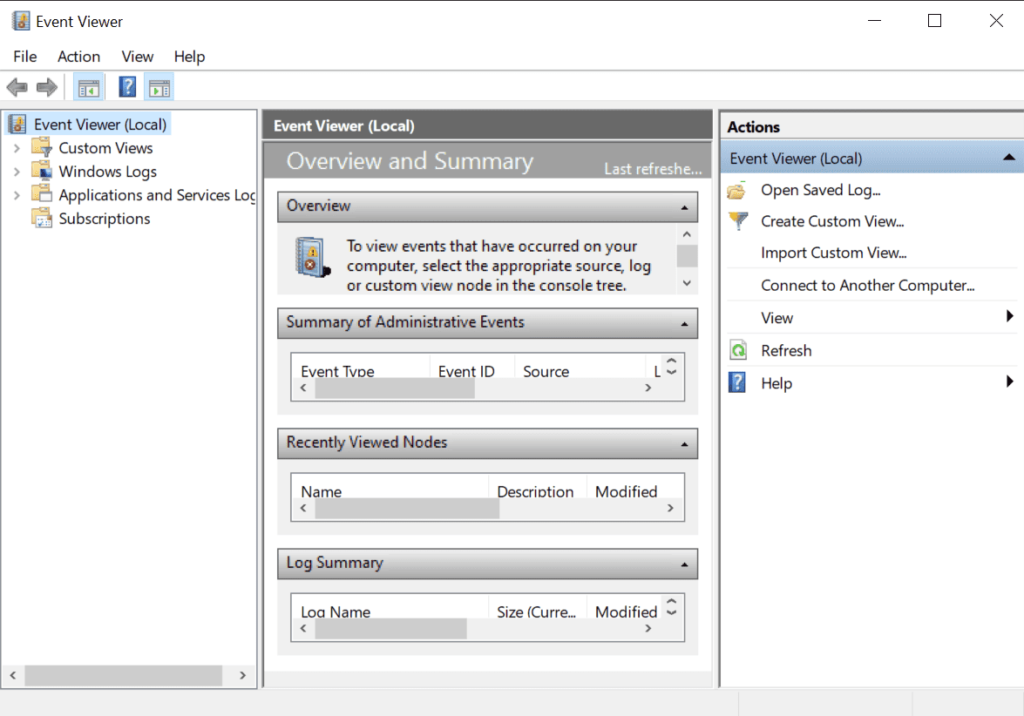This screenshot has height=716, width=1024.
Task: Click Refresh in the Actions pane
Action: coord(786,351)
